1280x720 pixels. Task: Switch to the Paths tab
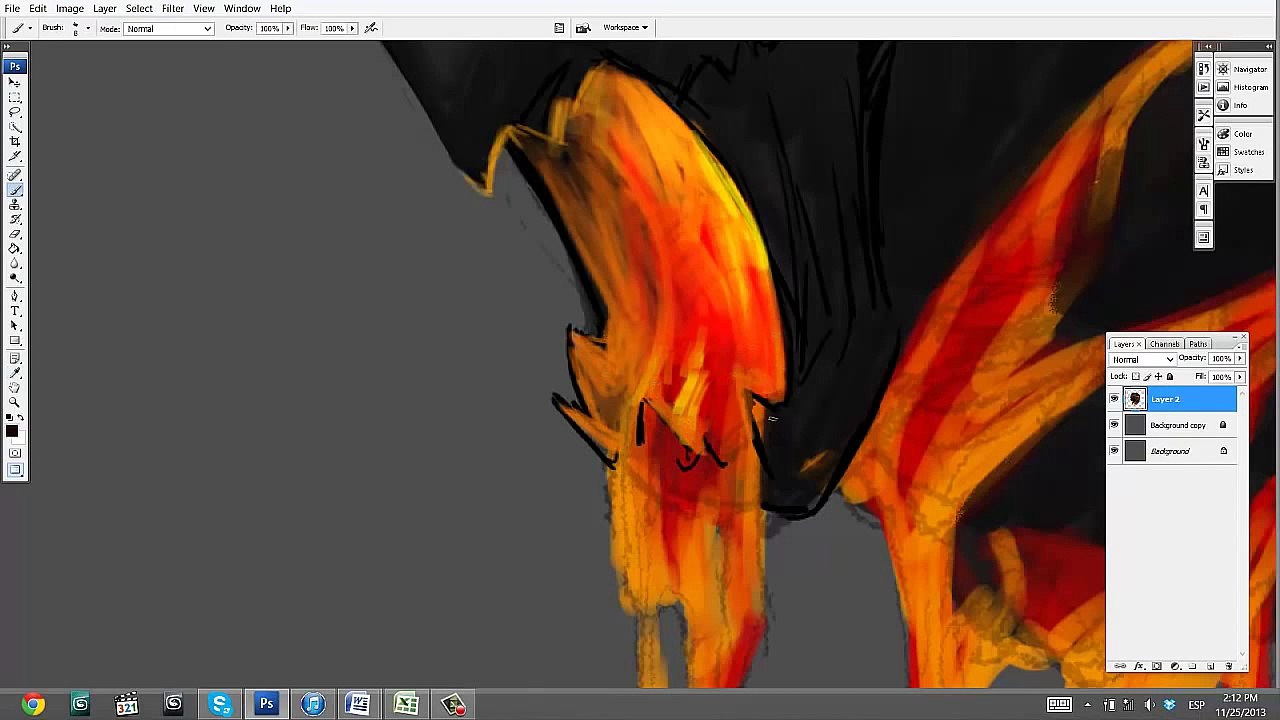pyautogui.click(x=1198, y=344)
